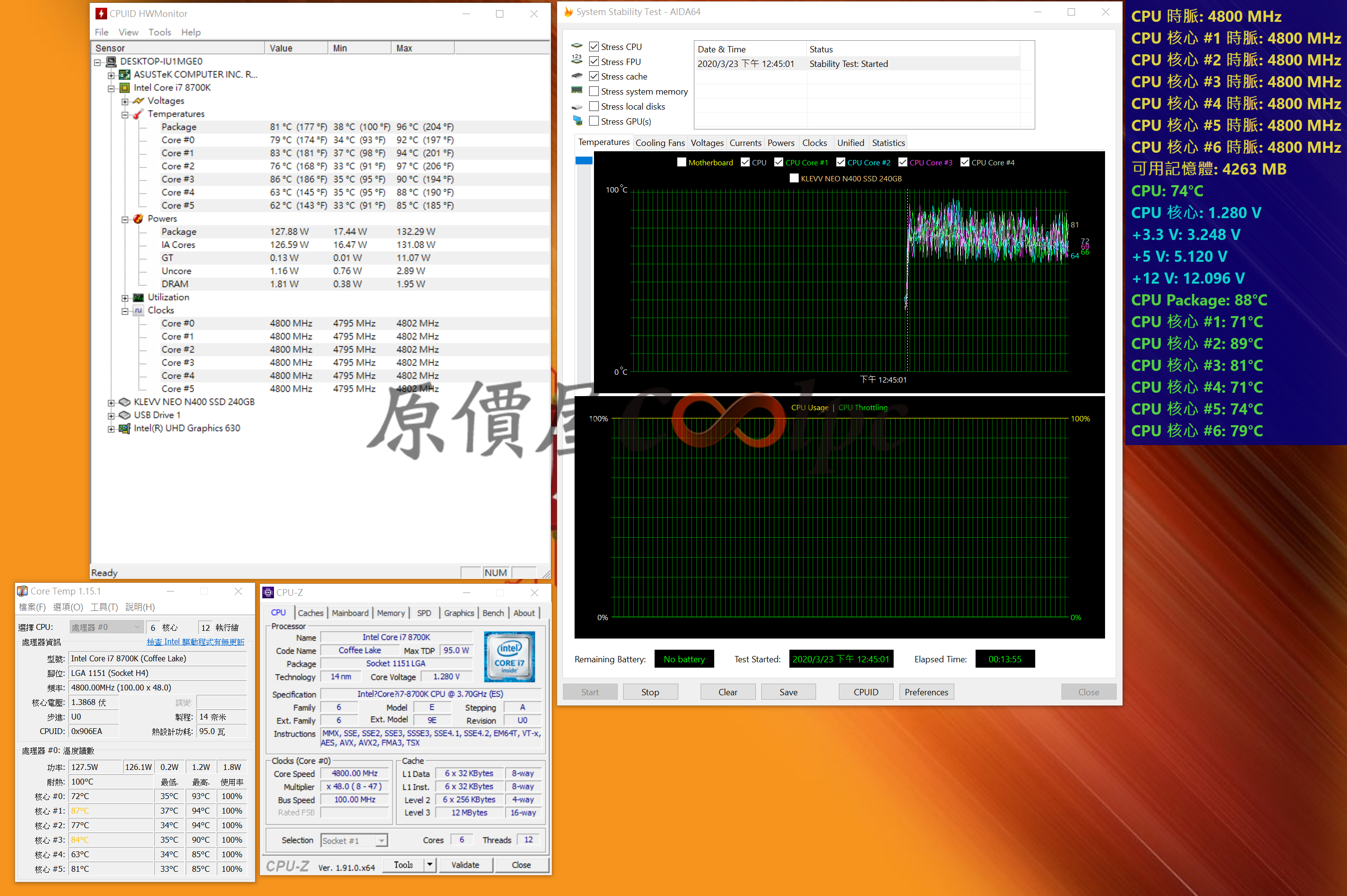1347x896 pixels.
Task: Check the Motherboard graph checkbox
Action: pyautogui.click(x=681, y=162)
